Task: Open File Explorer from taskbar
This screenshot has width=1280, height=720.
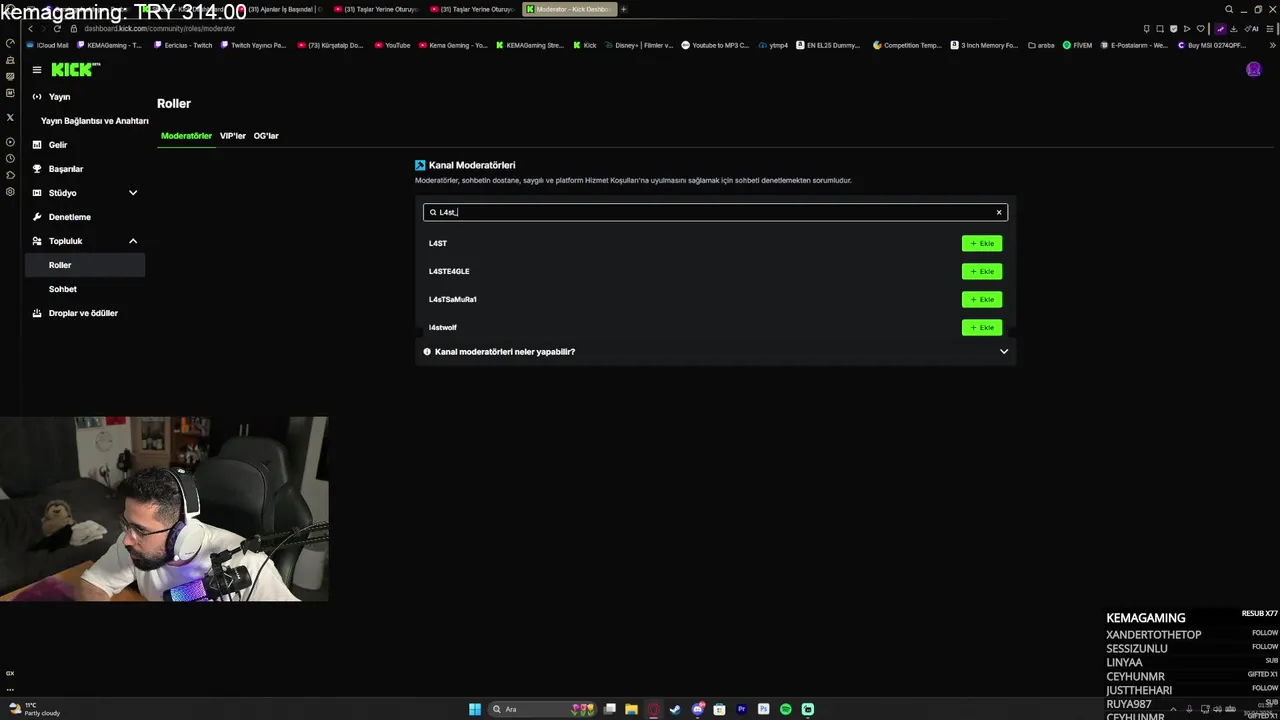Action: (x=631, y=709)
